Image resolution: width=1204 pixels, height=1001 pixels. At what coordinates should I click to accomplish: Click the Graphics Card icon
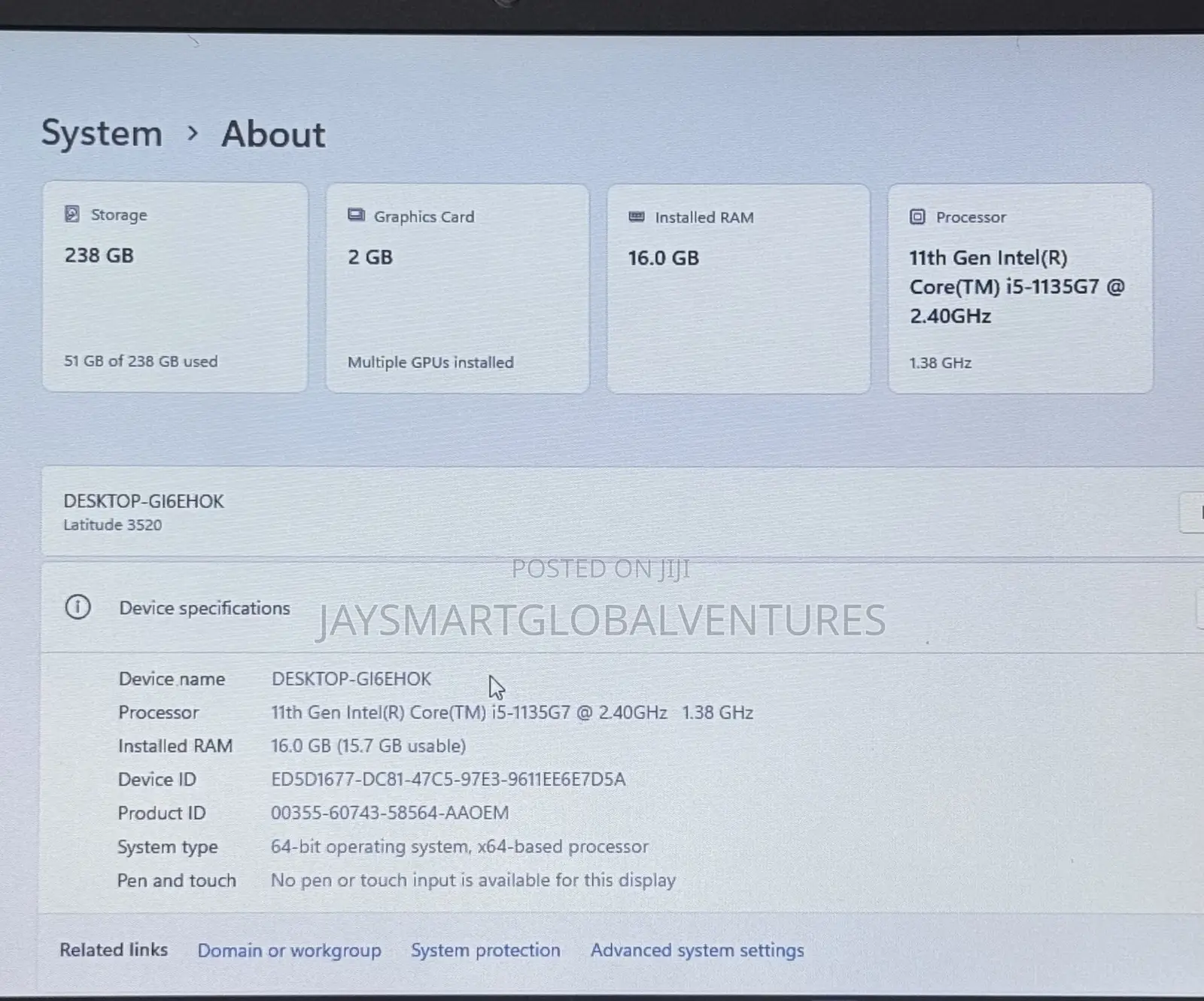coord(356,215)
